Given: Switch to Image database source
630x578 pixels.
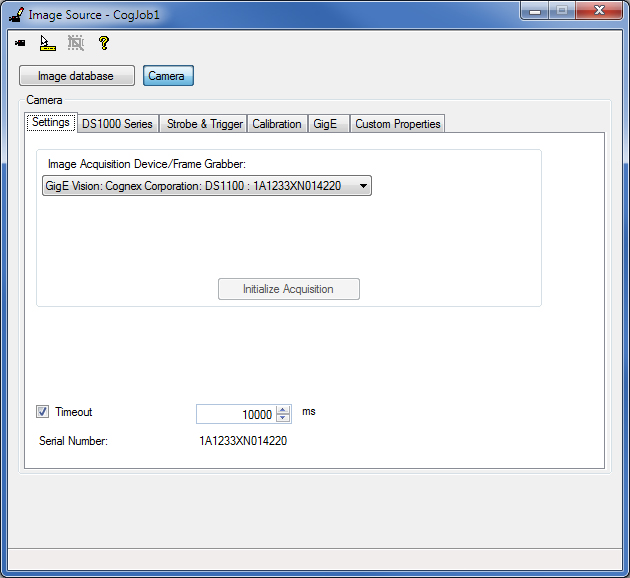Looking at the screenshot, I should 77,76.
